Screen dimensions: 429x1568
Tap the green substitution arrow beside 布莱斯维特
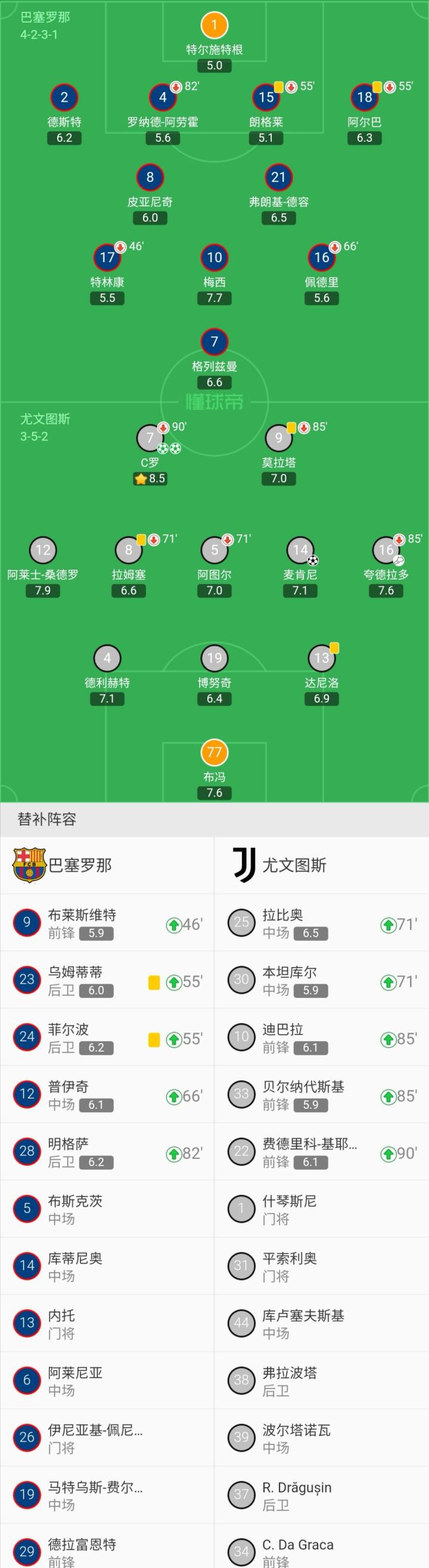coord(174,925)
